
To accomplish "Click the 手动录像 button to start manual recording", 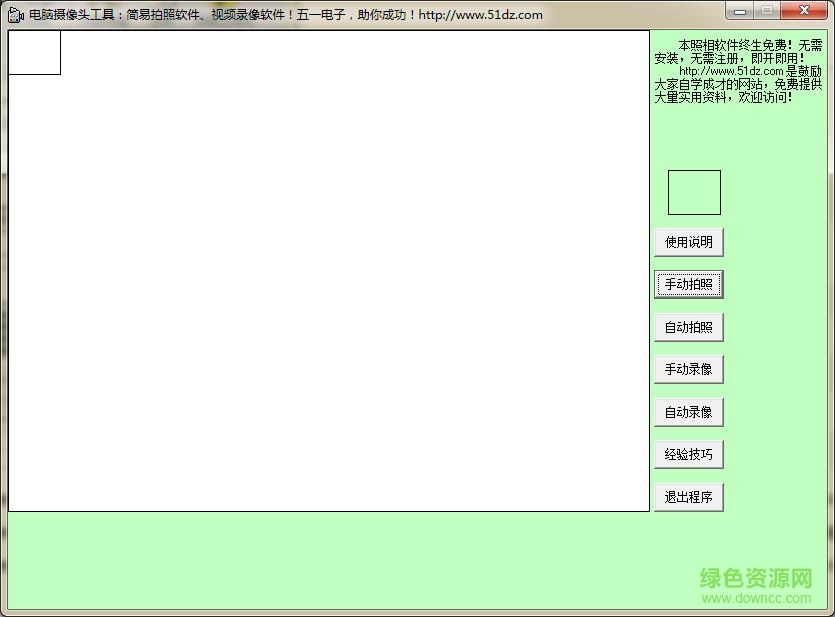I will point(688,369).
